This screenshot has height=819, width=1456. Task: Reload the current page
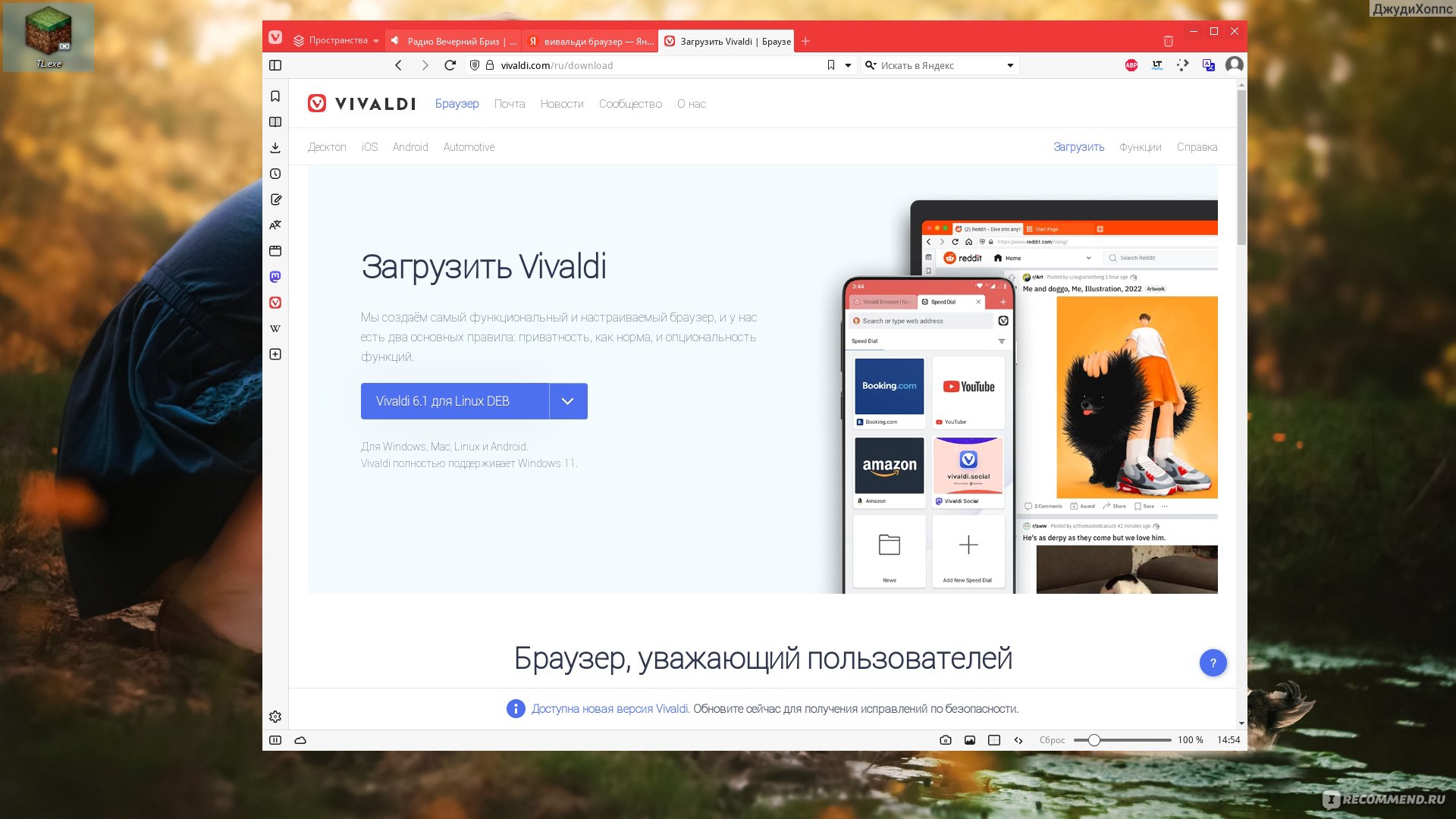pyautogui.click(x=450, y=65)
